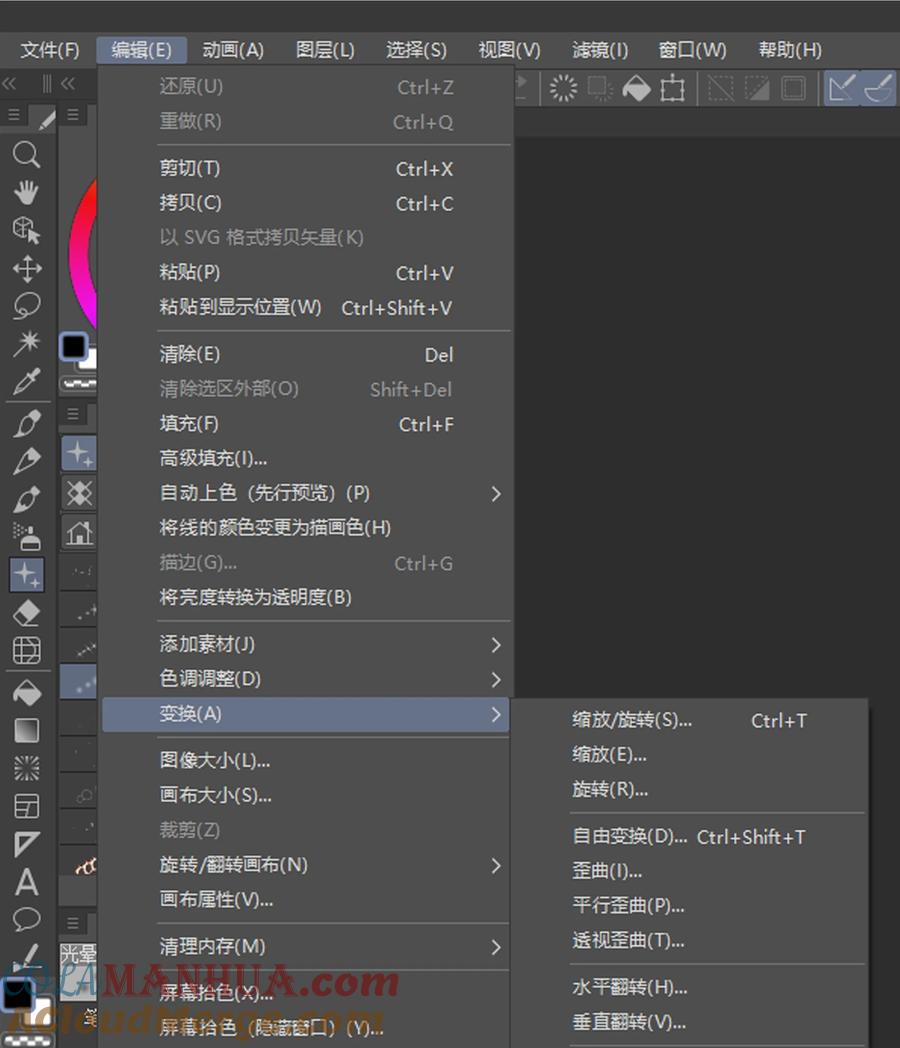This screenshot has height=1048, width=900.
Task: Select the Zoom magnifier tool
Action: pos(27,154)
